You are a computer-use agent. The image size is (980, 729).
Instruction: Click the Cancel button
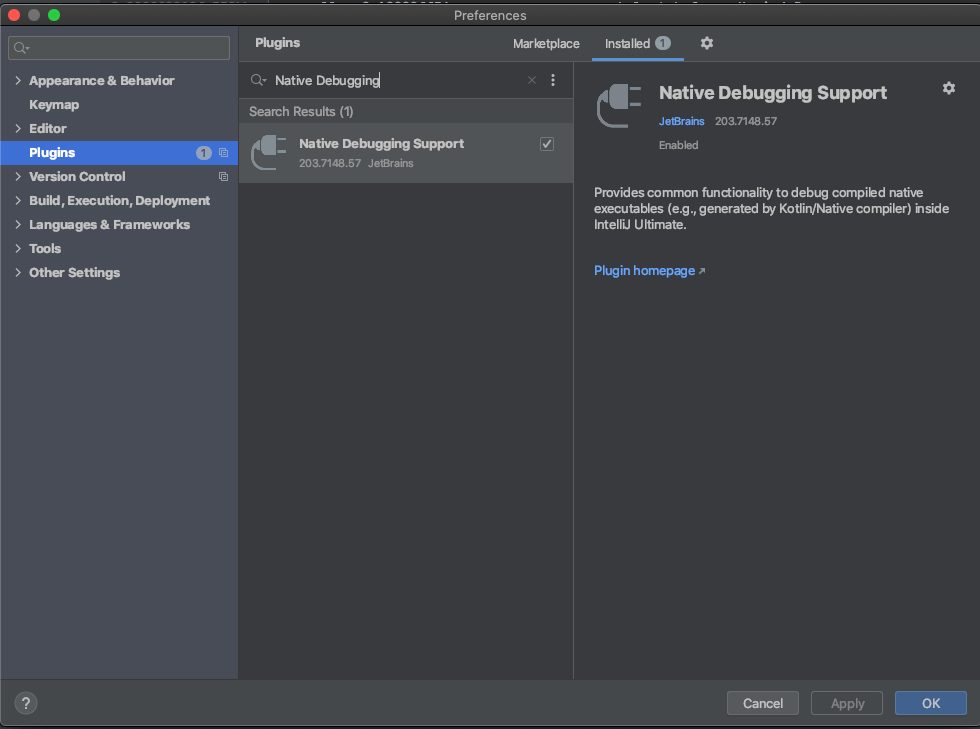[762, 703]
